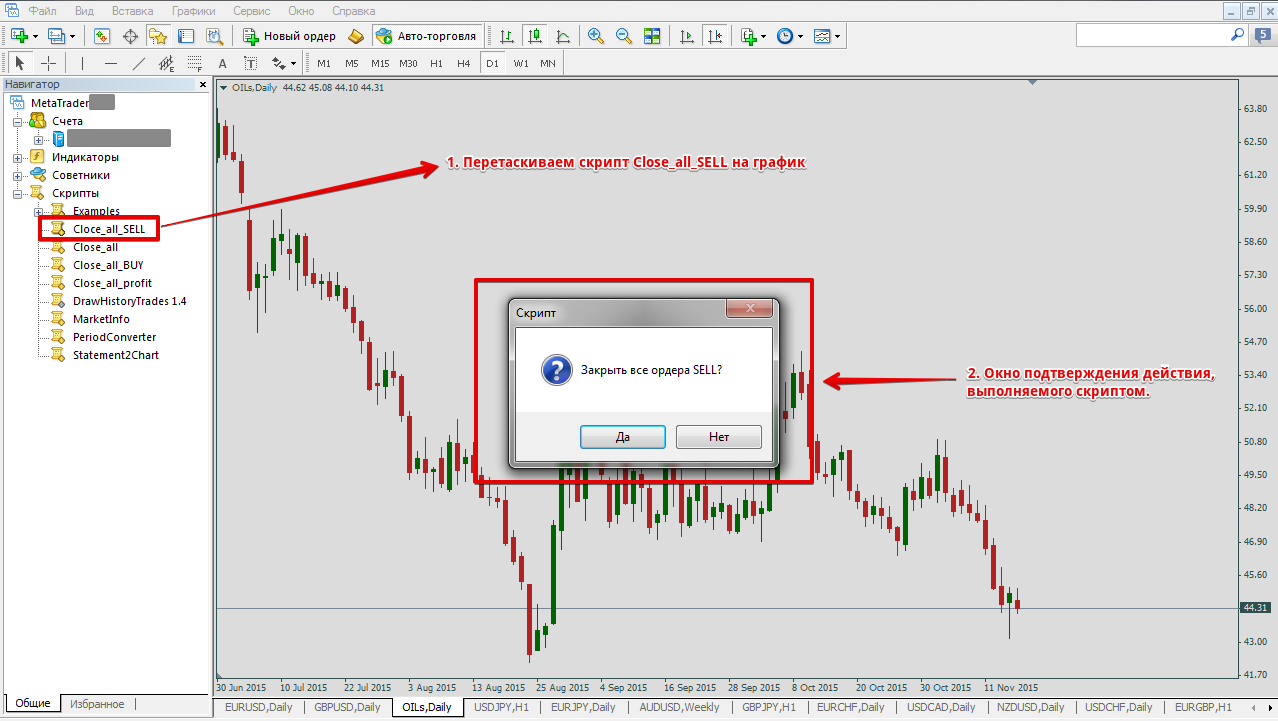Open the Profiles dropdown arrow
The height and width of the screenshot is (721, 1278).
coord(72,36)
